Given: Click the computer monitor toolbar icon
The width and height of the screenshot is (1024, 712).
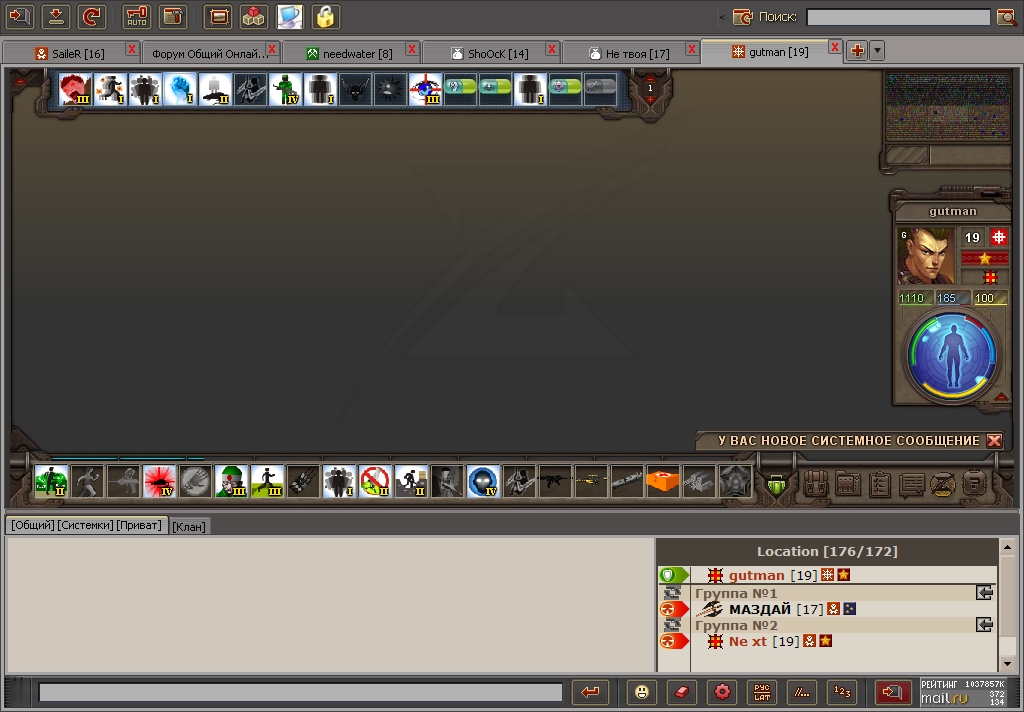Looking at the screenshot, I should coord(289,16).
